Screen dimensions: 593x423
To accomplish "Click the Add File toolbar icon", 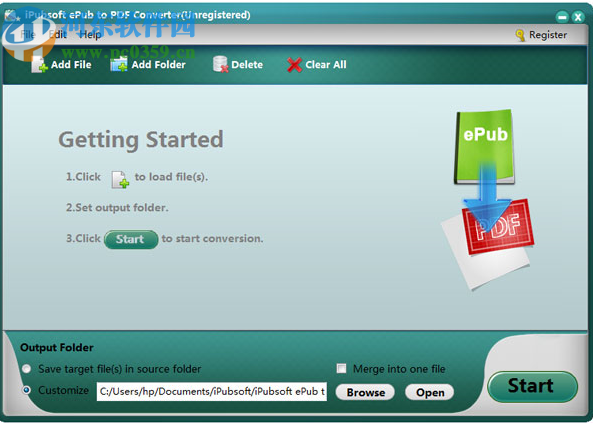I will 39,65.
